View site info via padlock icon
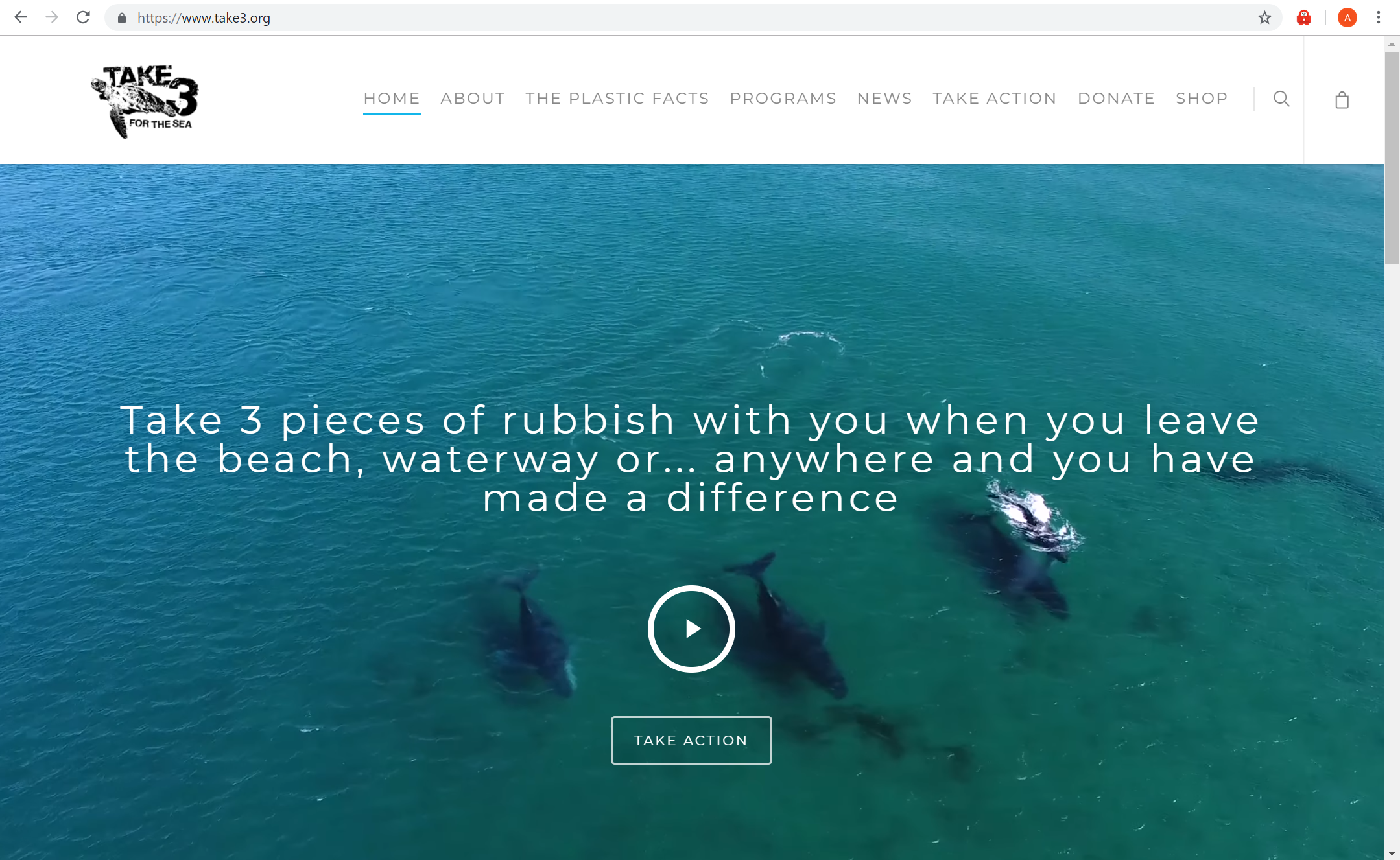This screenshot has height=860, width=1400. click(122, 18)
